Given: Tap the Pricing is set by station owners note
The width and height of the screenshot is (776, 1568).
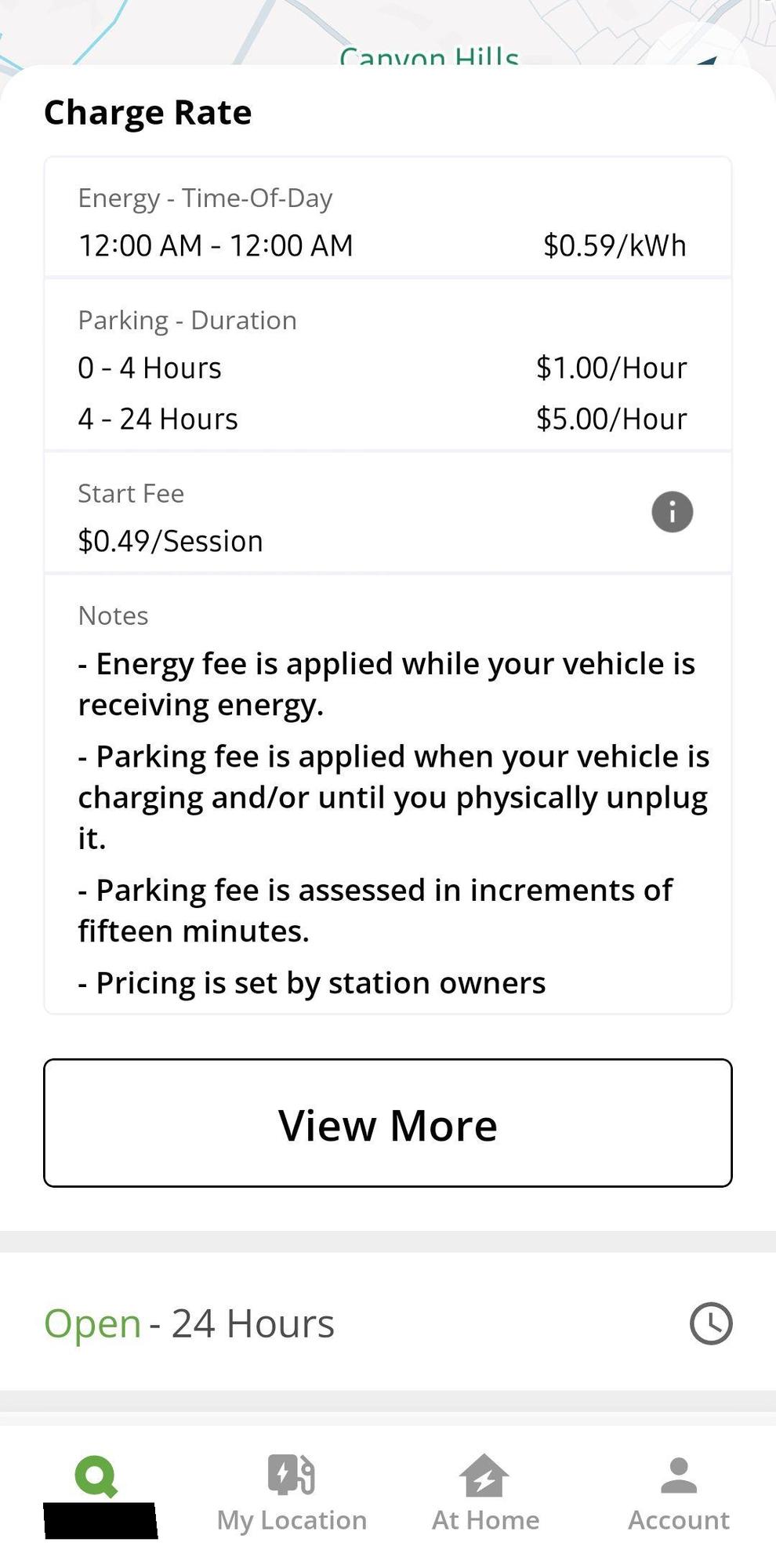Looking at the screenshot, I should [x=312, y=982].
